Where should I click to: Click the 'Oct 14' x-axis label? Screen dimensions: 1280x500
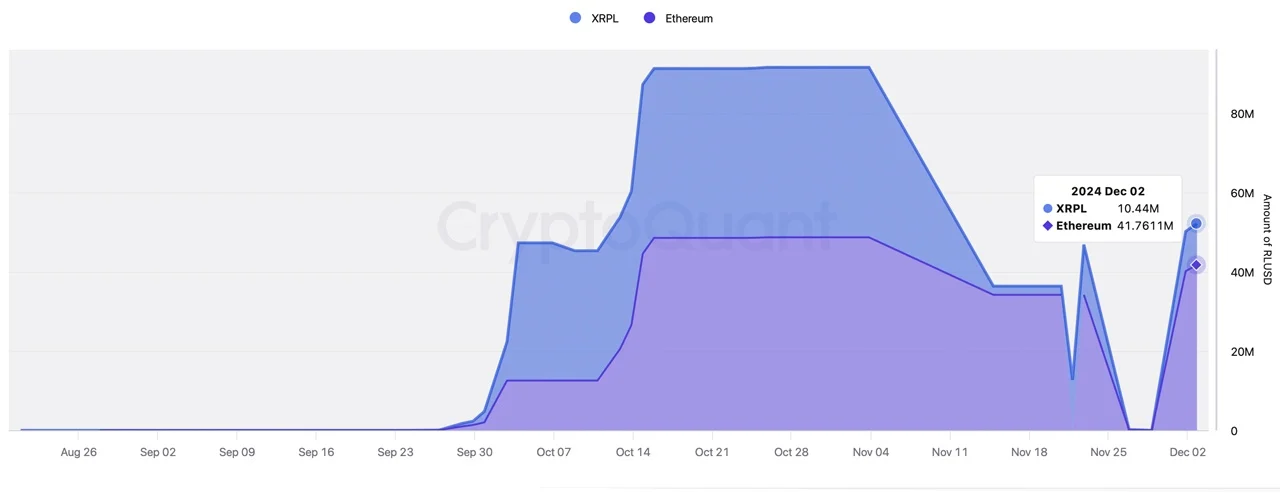click(632, 452)
